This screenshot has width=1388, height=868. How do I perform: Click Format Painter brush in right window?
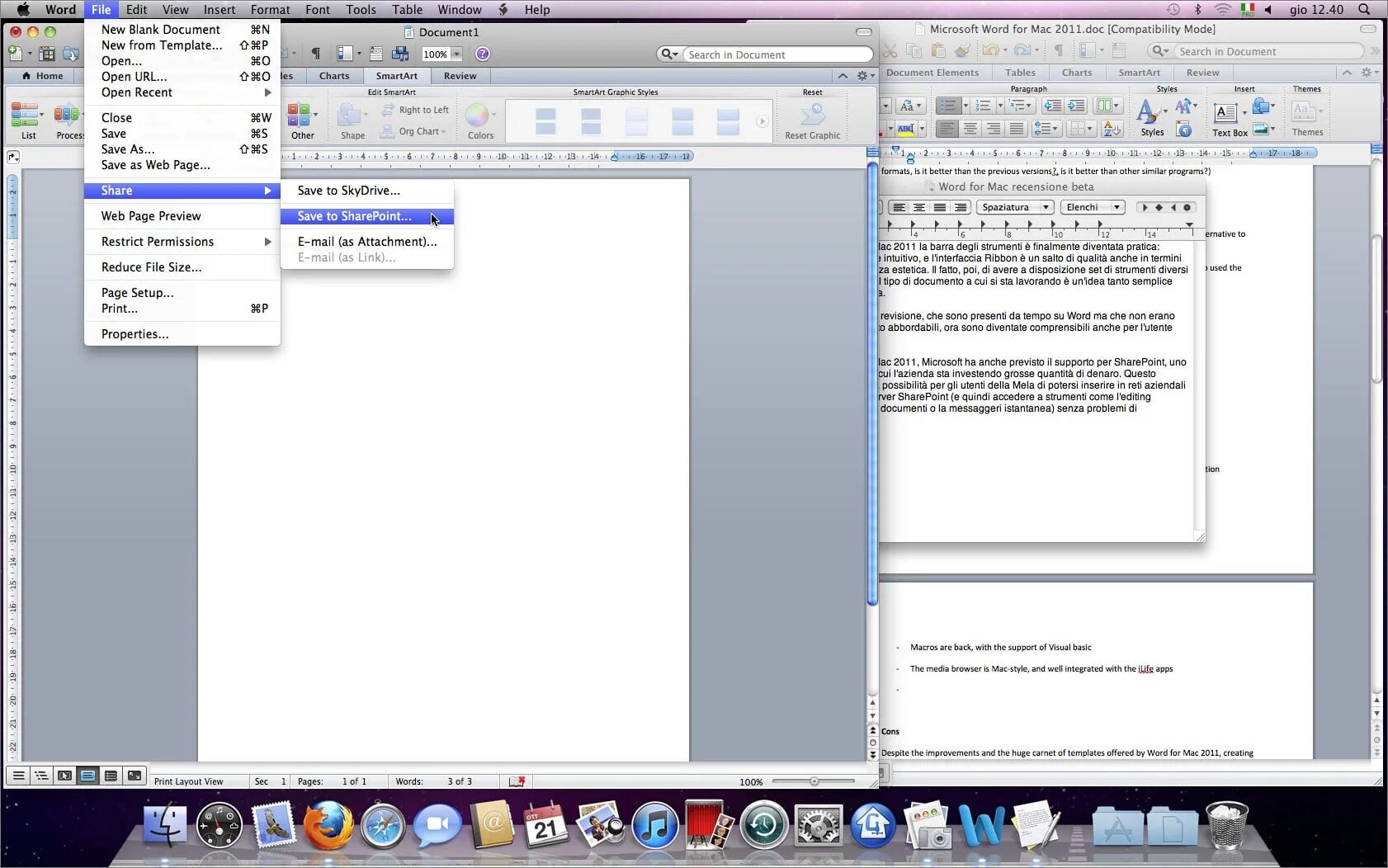pyautogui.click(x=962, y=51)
